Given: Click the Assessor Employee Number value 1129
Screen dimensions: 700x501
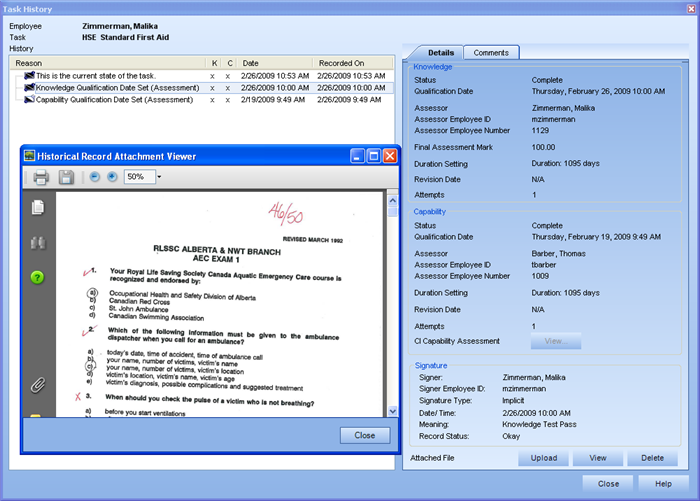Looking at the screenshot, I should pos(540,130).
